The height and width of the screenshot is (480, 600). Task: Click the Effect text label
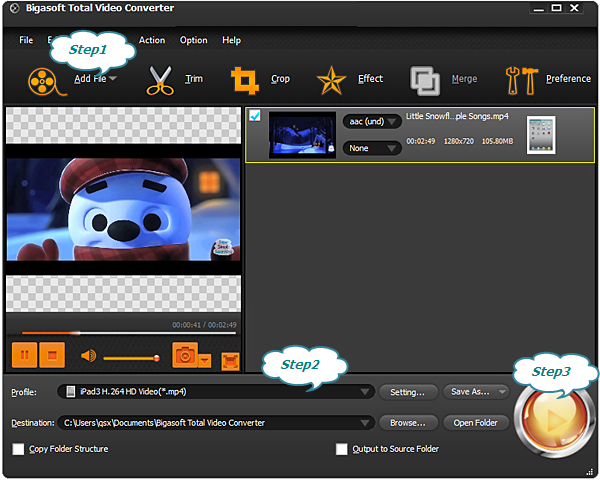pyautogui.click(x=370, y=79)
